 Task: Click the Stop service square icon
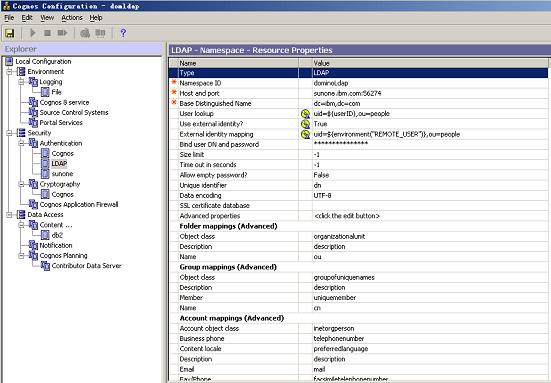[47, 33]
